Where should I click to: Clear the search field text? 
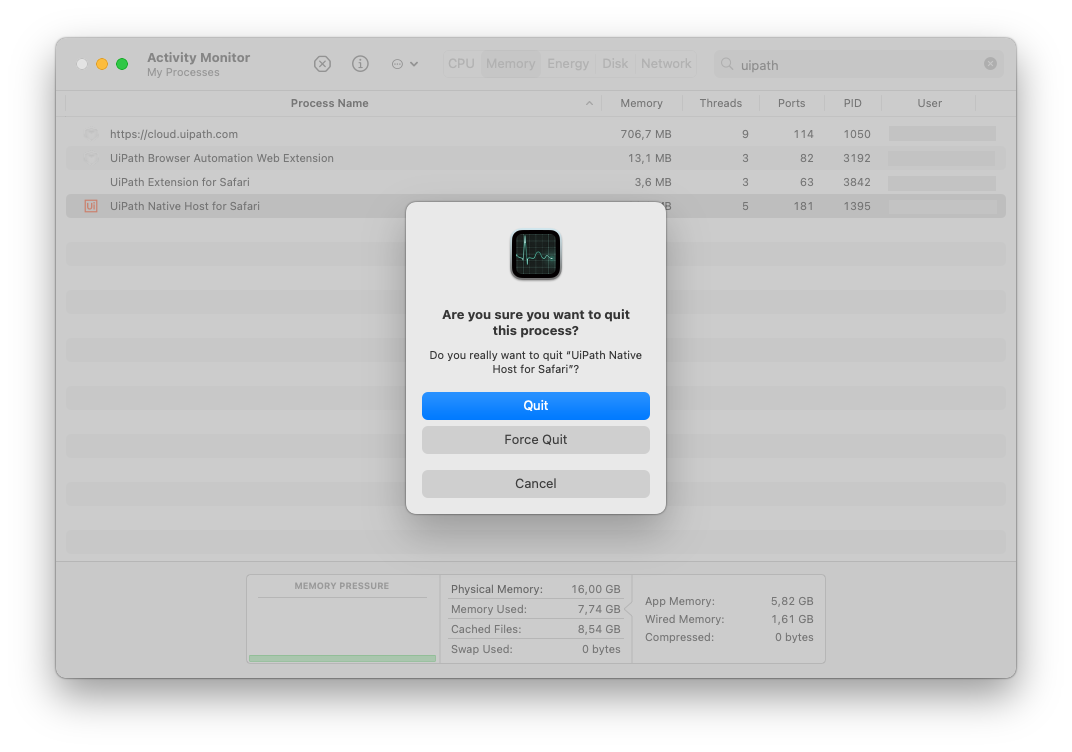click(x=990, y=64)
